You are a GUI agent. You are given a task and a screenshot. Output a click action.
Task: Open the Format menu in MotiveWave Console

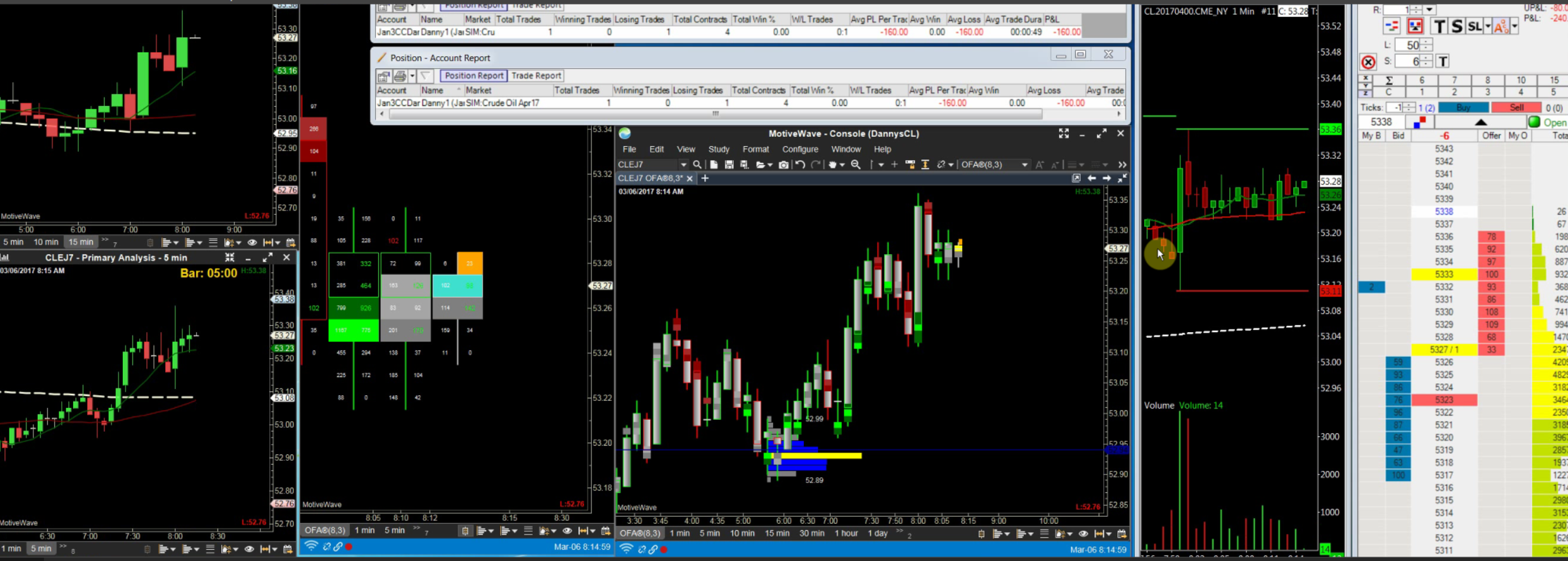click(755, 149)
